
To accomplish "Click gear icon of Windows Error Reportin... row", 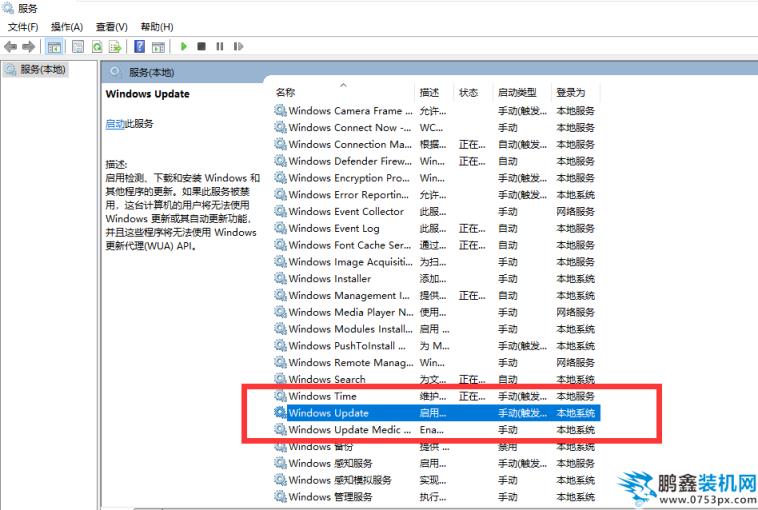I will 280,194.
